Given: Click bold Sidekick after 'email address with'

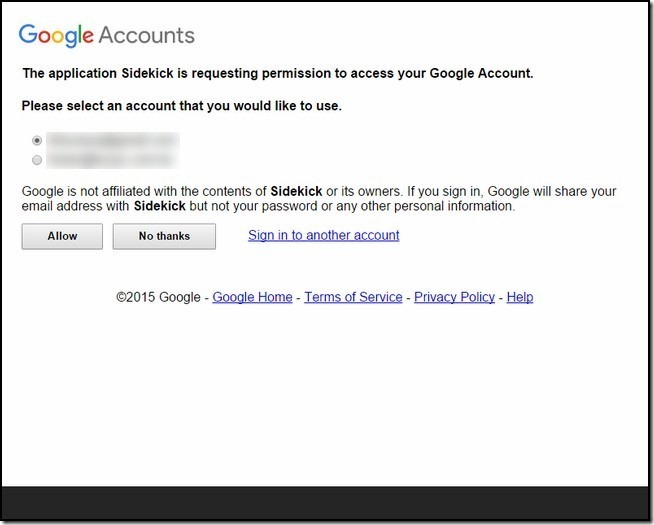Looking at the screenshot, I should (x=160, y=206).
